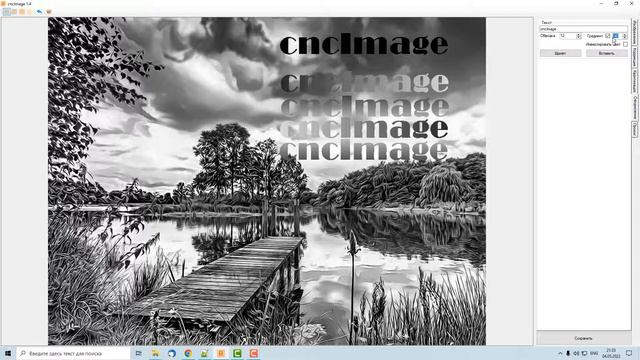The width and height of the screenshot is (640, 360).
Task: Click the red C taskbar icon
Action: pyautogui.click(x=253, y=353)
